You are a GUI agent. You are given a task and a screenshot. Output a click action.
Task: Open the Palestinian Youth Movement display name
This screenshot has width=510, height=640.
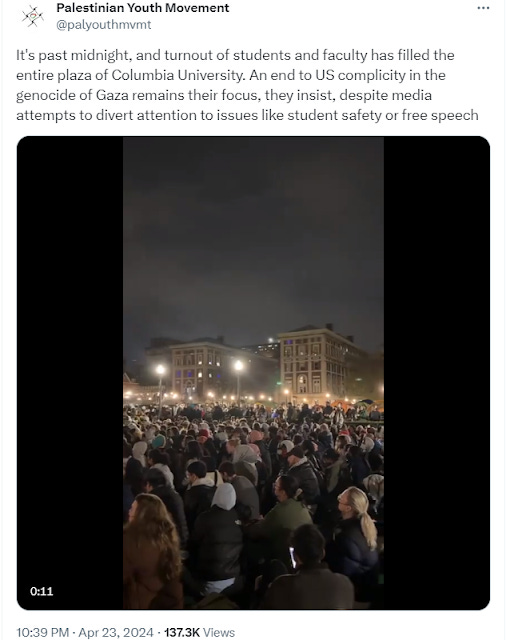(x=142, y=8)
